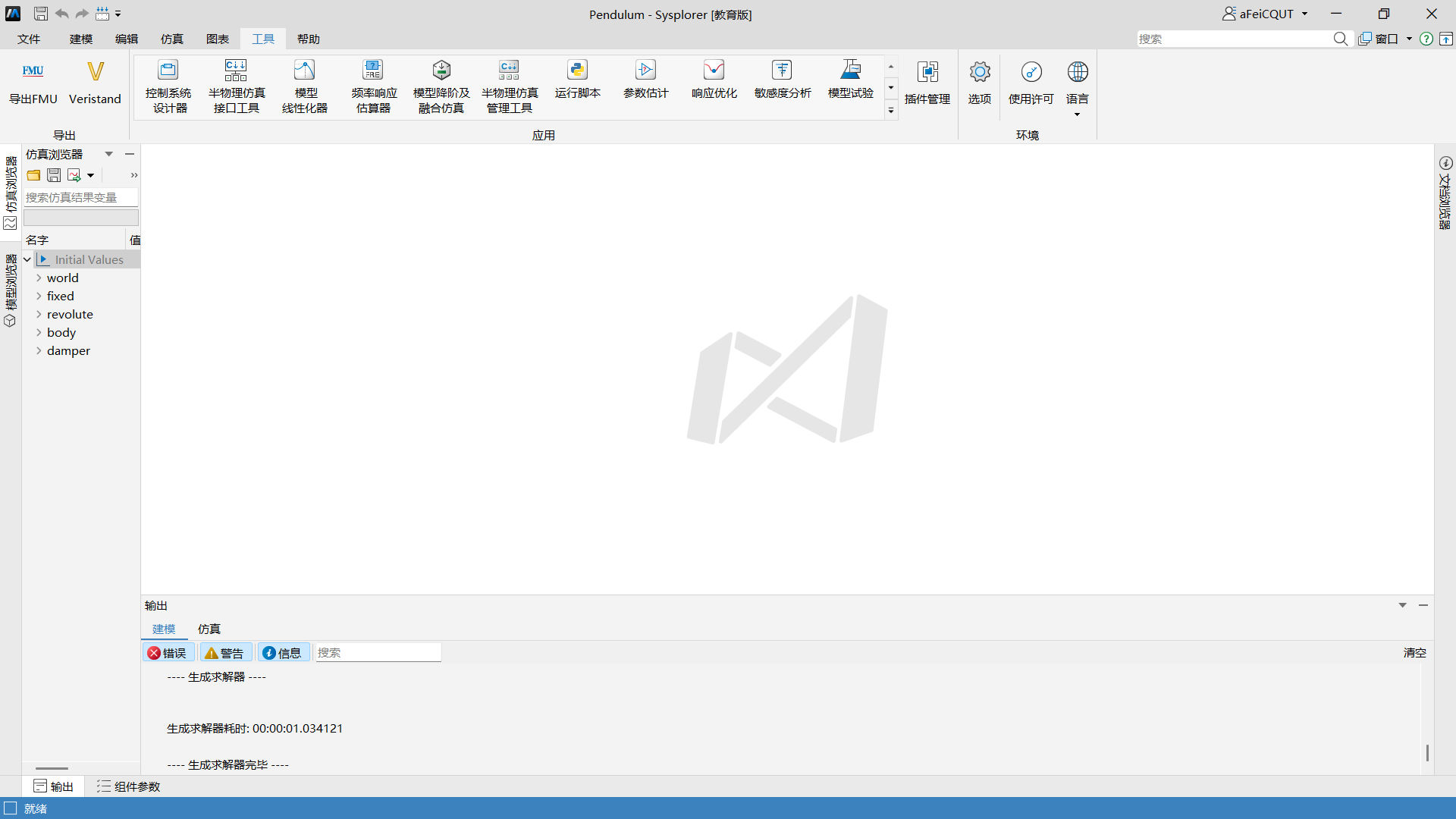Open the 文件 menu
This screenshot has width=1456, height=819.
[x=29, y=39]
